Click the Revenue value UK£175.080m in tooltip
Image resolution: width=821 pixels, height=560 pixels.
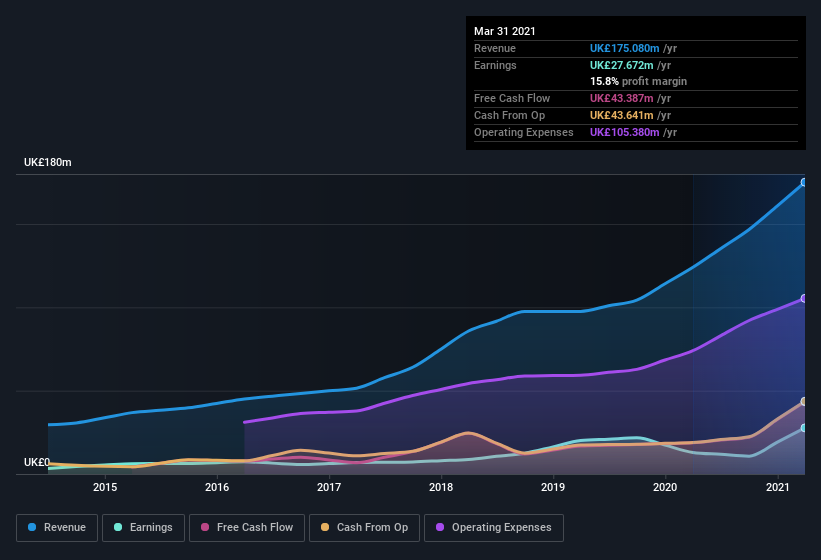625,48
